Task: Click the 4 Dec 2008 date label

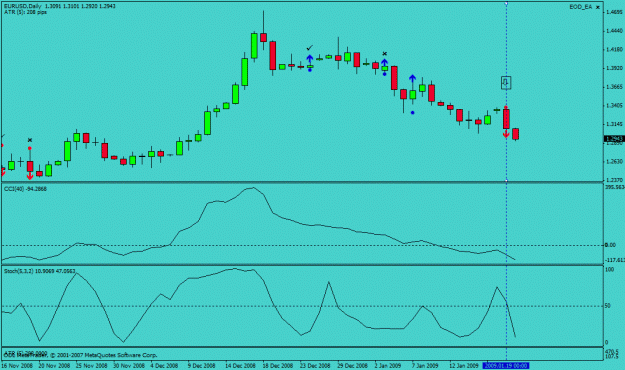Action: point(165,366)
